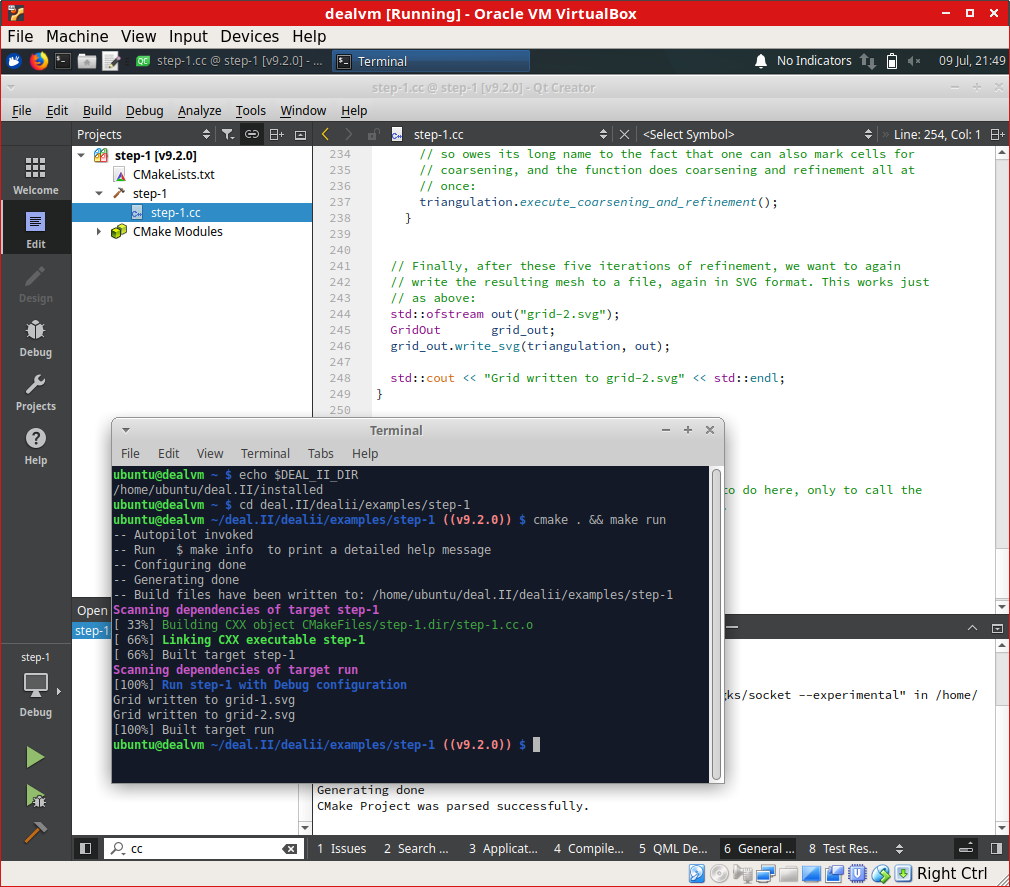This screenshot has width=1010, height=887.
Task: Click the Line: 254, Col: 1 indicator
Action: click(x=937, y=134)
